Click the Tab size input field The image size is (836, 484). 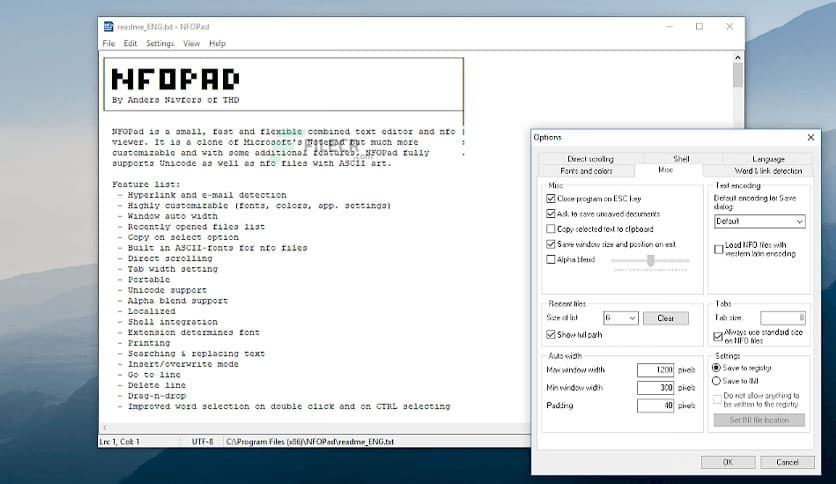click(783, 318)
